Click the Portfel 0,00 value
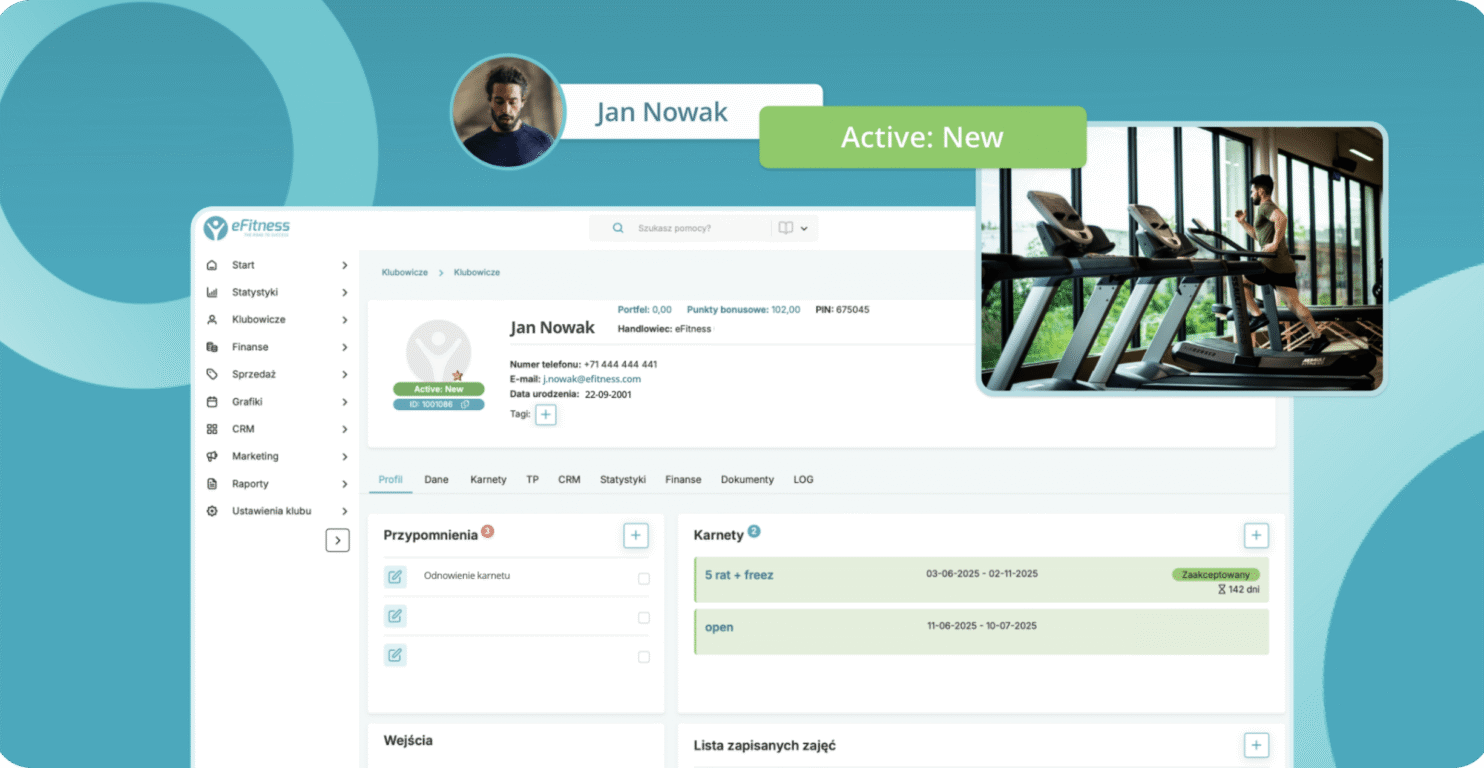Viewport: 1484px width, 768px height. click(x=662, y=310)
